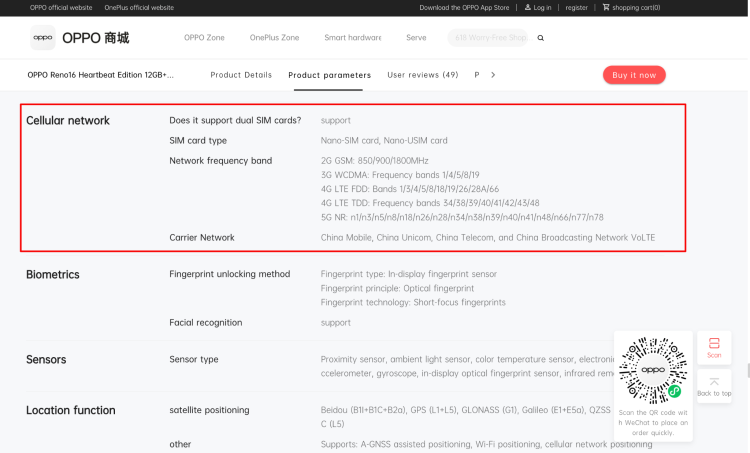Screen dimensions: 750x453
Task: Click 'Does it support dual SIM cards?' label
Action: (235, 121)
